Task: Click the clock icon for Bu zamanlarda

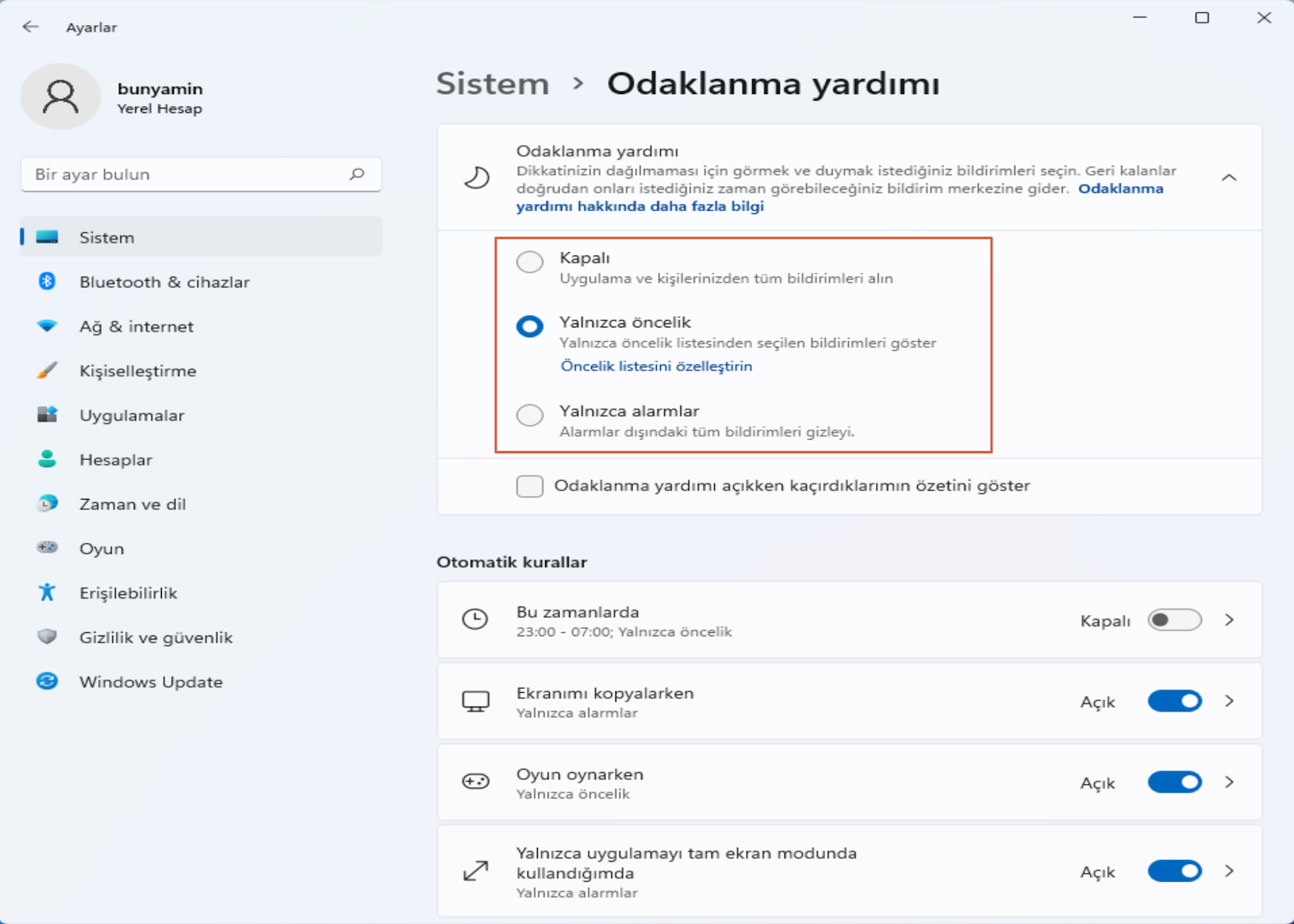Action: [x=475, y=620]
